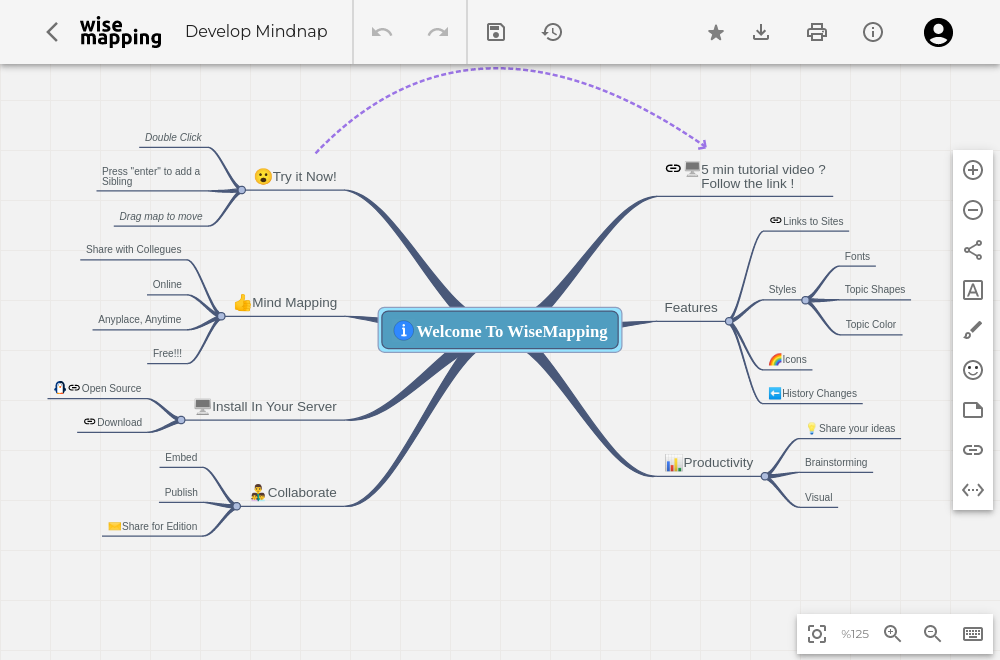Viewport: 1000px width, 660px height.
Task: Open map info circle icon
Action: tap(872, 32)
